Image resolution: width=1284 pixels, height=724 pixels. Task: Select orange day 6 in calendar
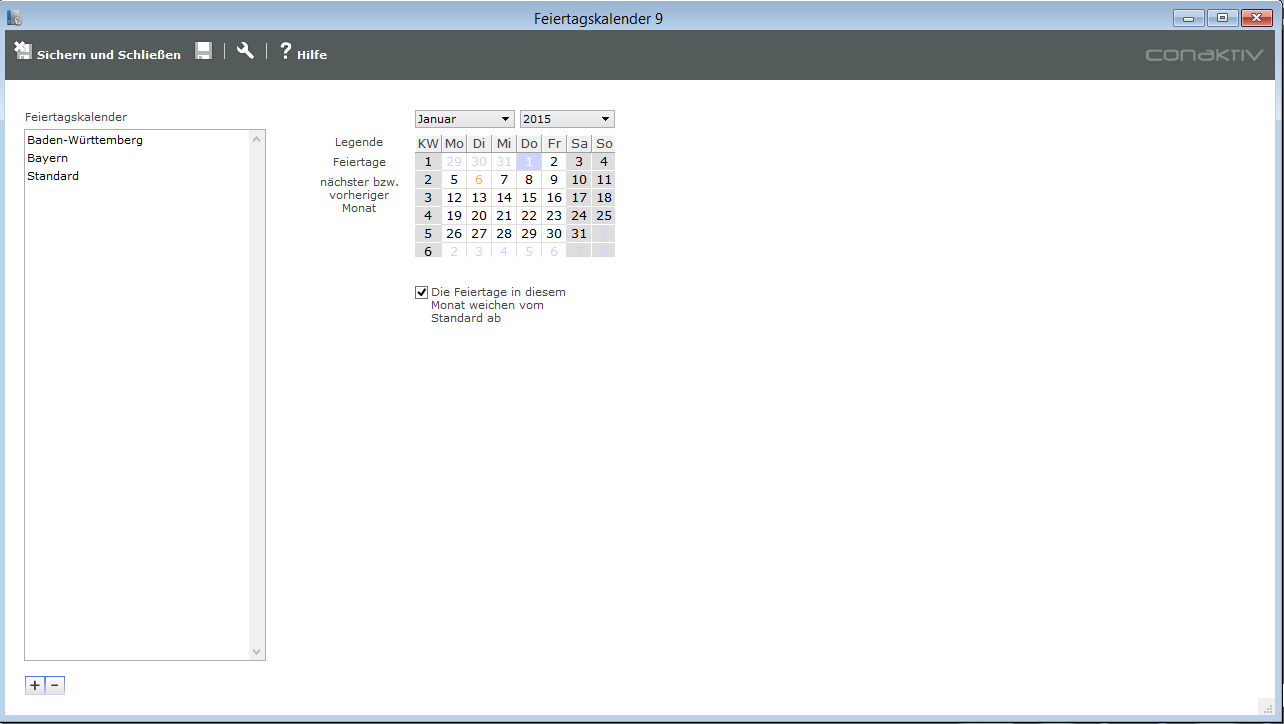(479, 180)
